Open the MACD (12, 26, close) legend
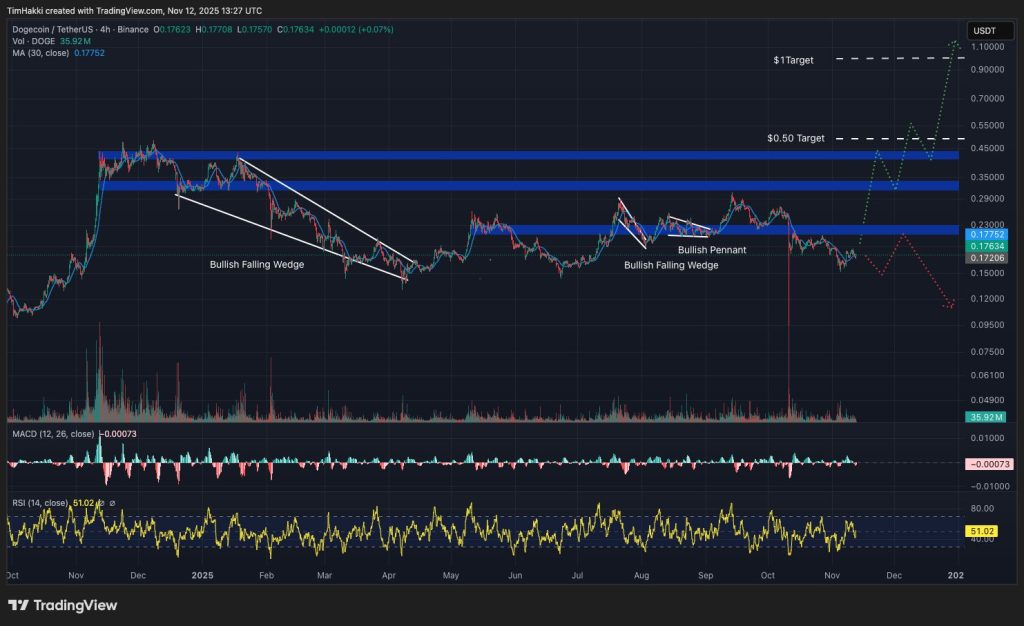The width and height of the screenshot is (1024, 626). click(52, 434)
